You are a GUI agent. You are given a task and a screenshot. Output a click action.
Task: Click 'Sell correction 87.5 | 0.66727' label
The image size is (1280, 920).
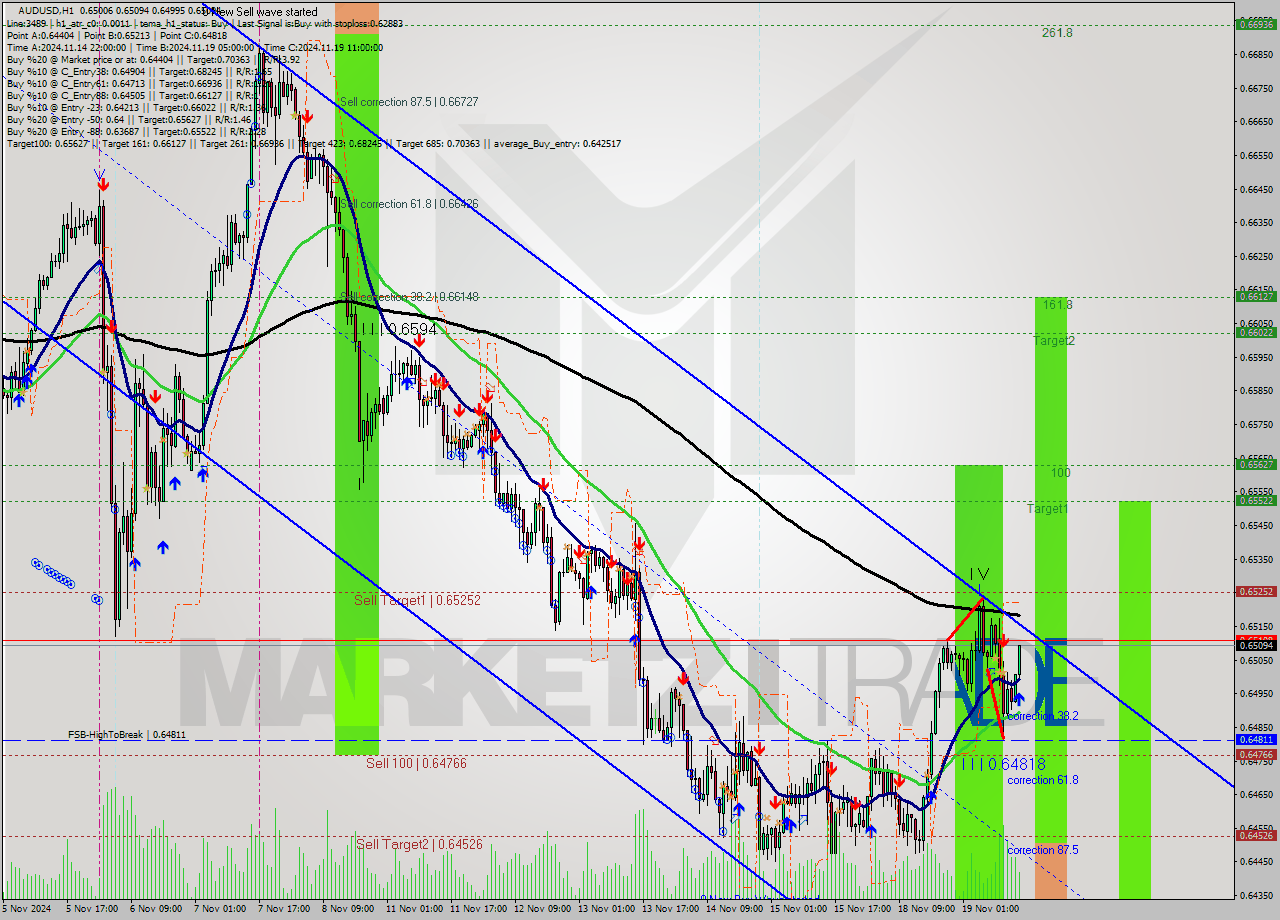tap(408, 102)
